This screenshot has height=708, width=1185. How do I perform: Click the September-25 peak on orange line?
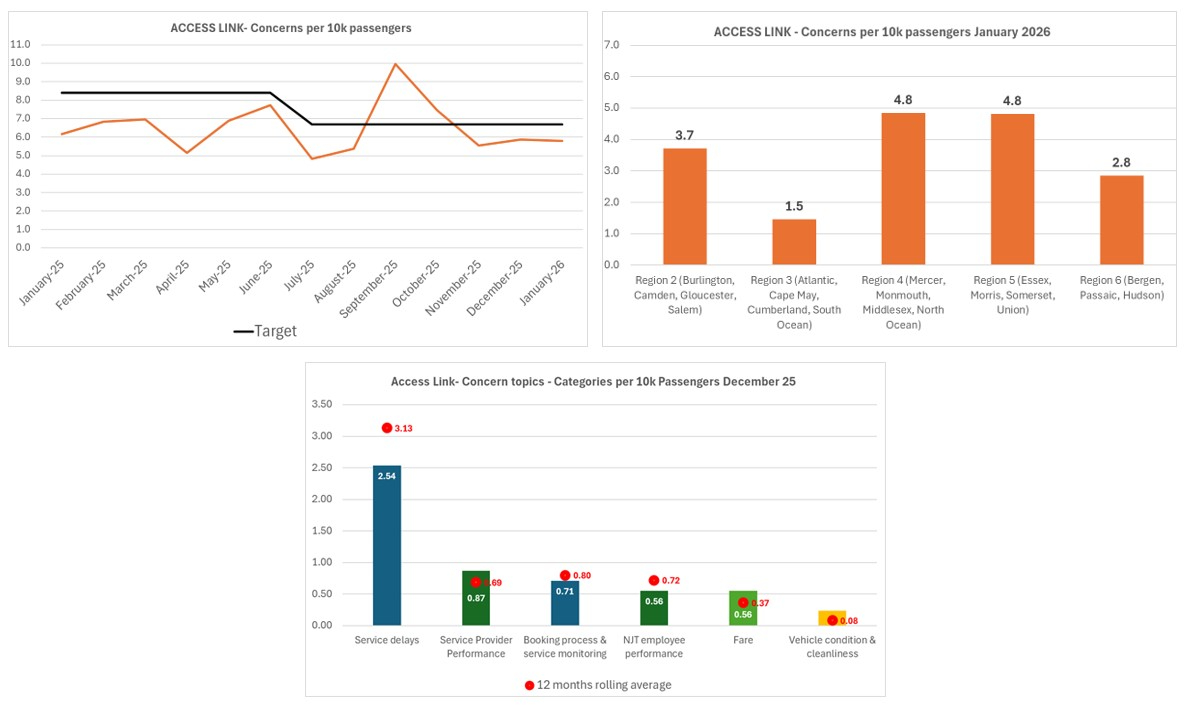pyautogui.click(x=395, y=64)
